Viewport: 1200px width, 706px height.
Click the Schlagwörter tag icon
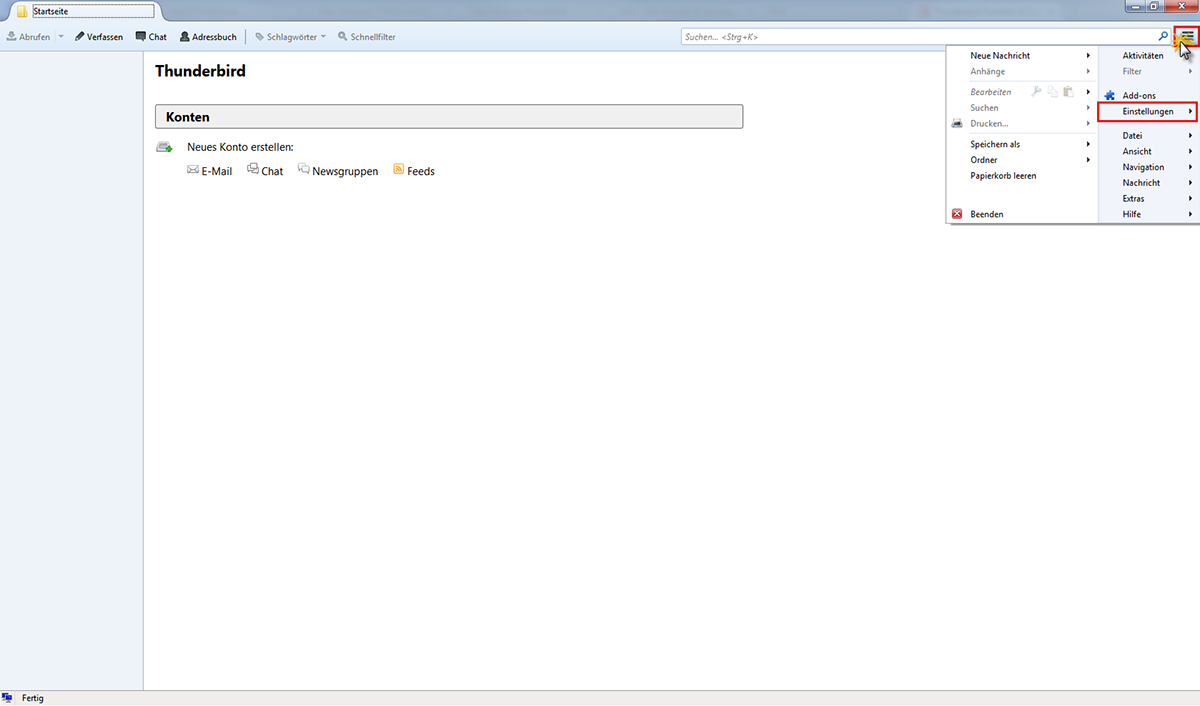(x=260, y=37)
